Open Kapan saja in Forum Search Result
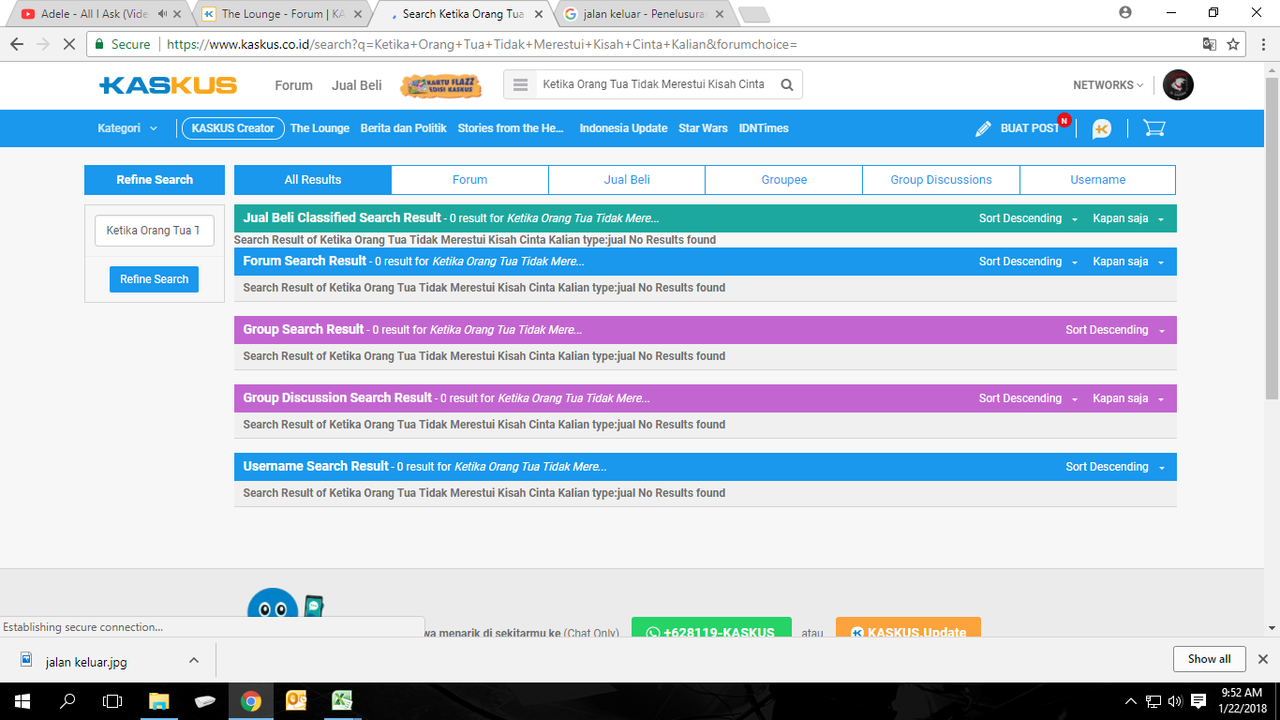1280x720 pixels. pyautogui.click(x=1128, y=261)
